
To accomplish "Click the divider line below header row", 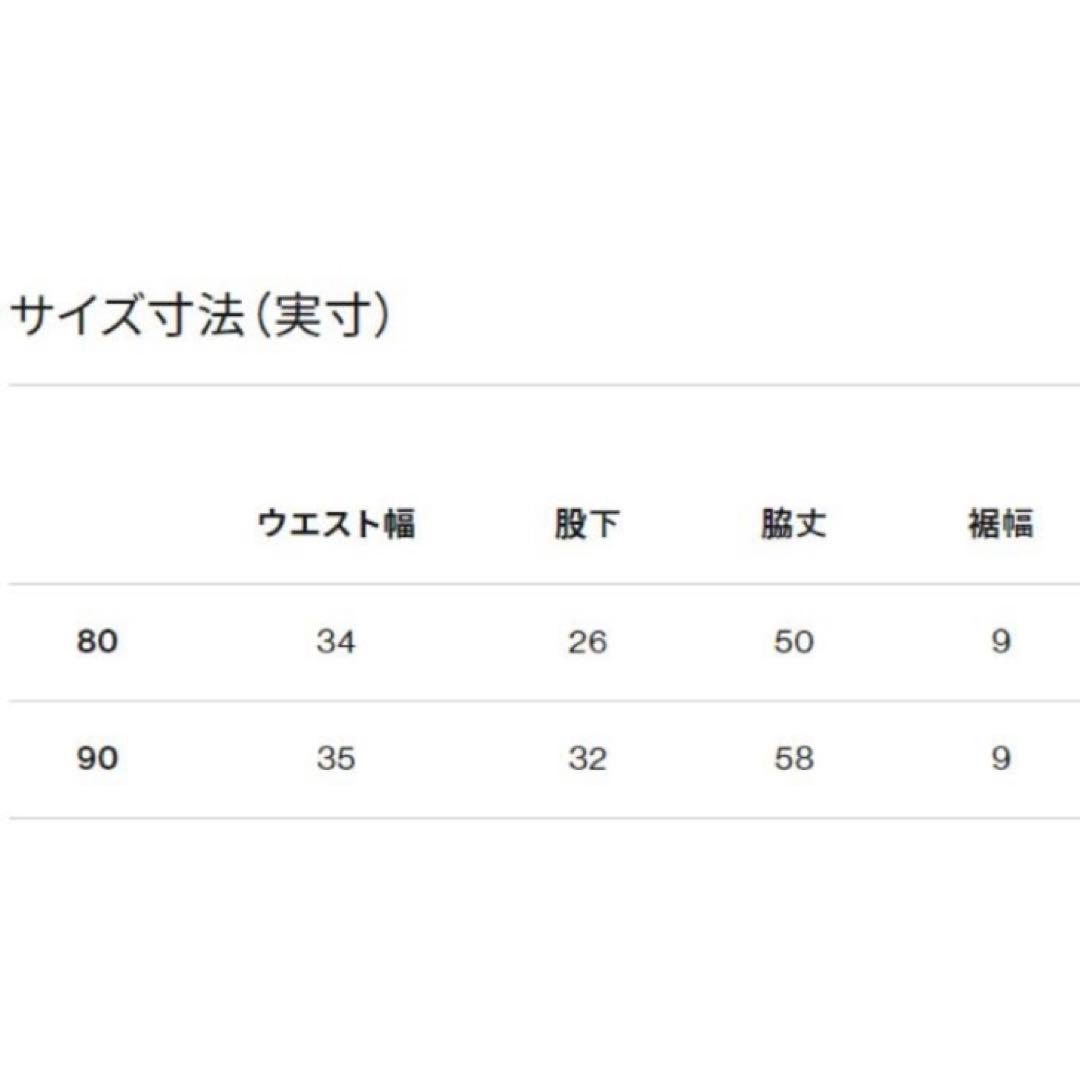I will [544, 584].
